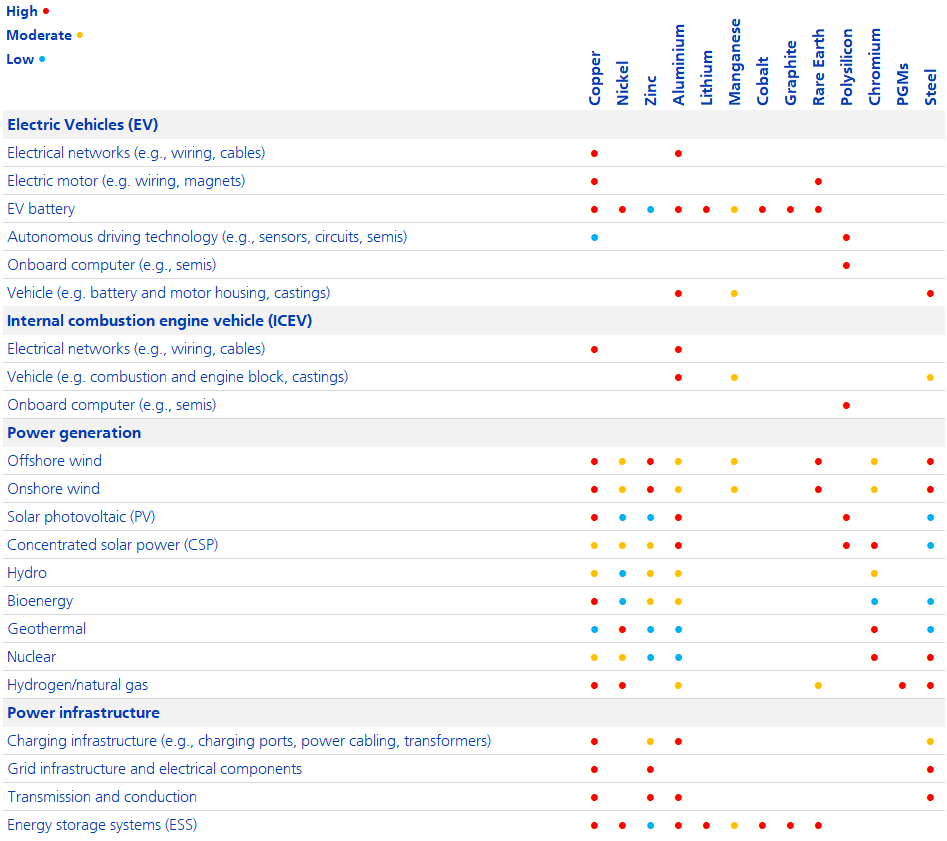The image size is (947, 841).
Task: Click the PGMs dot in the Hydrogen/natural gas row
Action: (903, 685)
